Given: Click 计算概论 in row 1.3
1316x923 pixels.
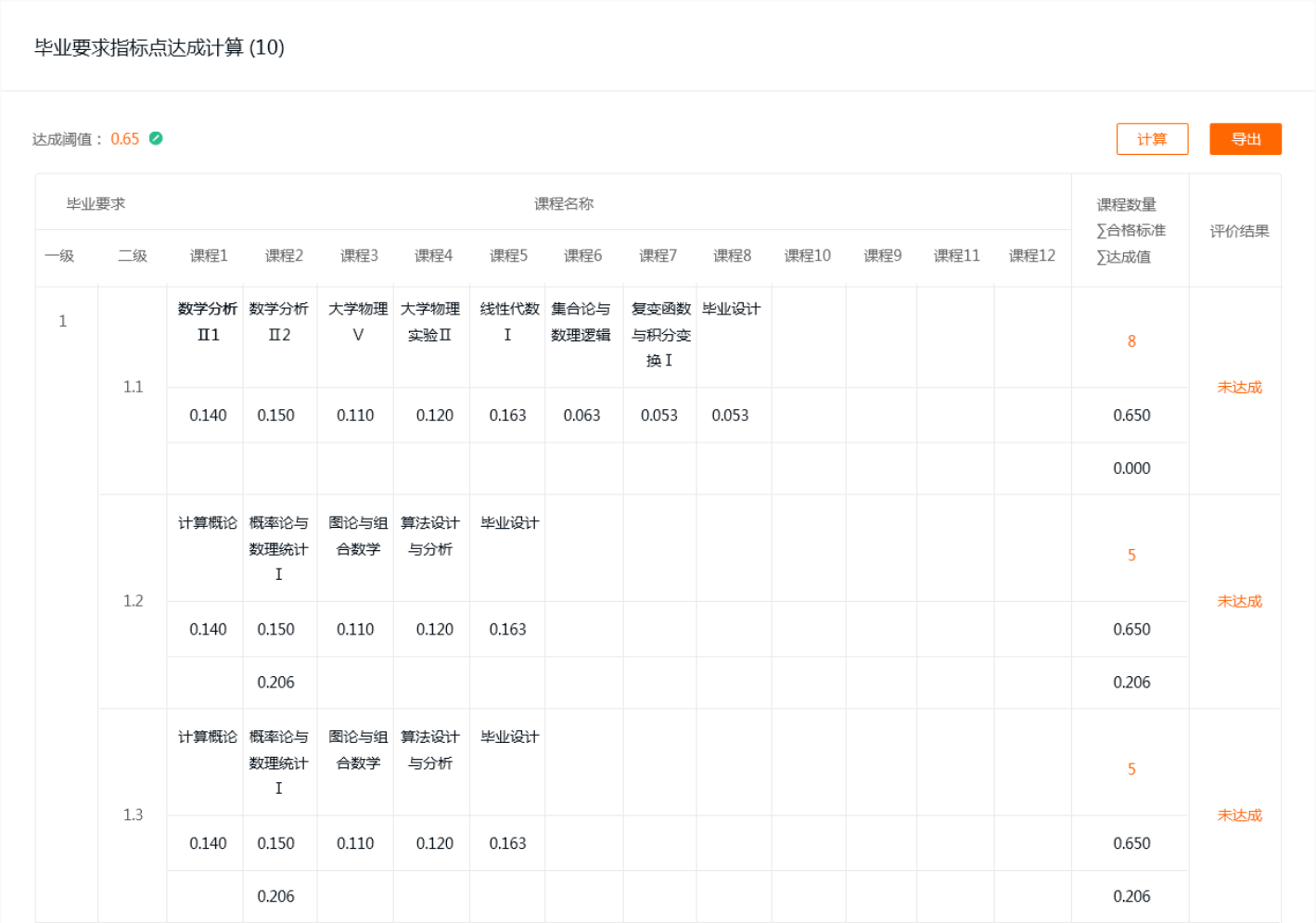Looking at the screenshot, I should (x=208, y=737).
